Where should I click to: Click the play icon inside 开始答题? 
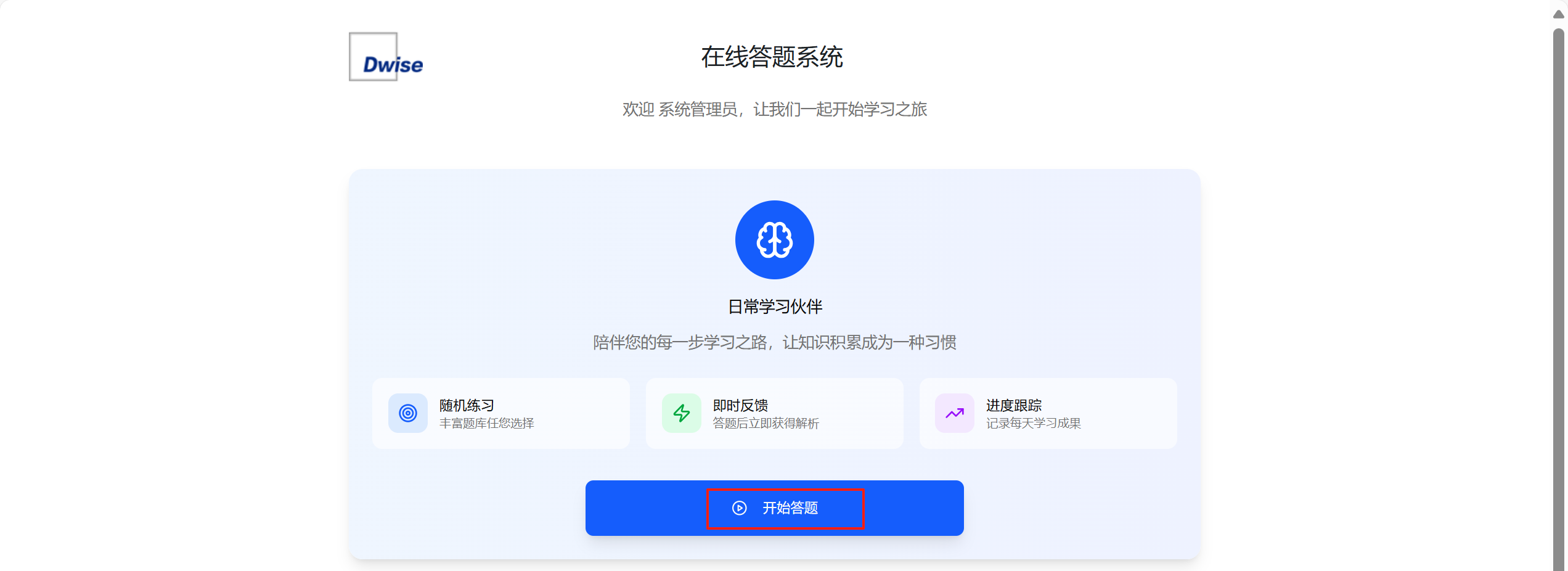coord(740,508)
